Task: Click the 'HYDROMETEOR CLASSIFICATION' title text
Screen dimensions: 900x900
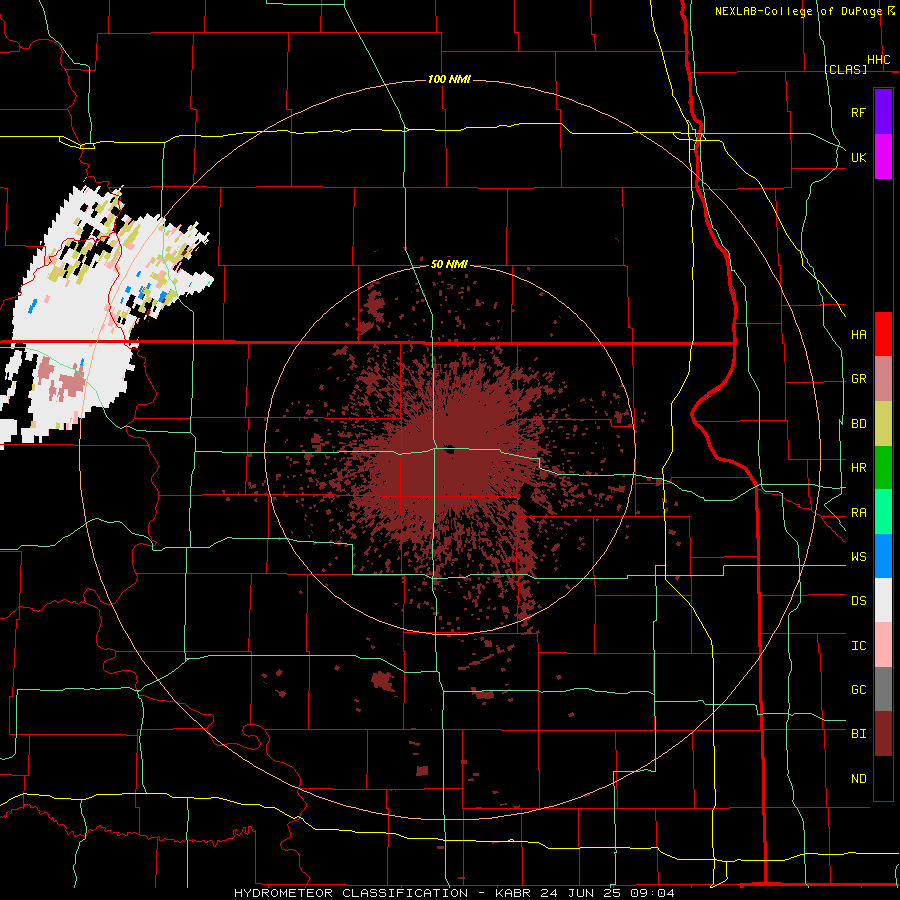Action: (351, 893)
